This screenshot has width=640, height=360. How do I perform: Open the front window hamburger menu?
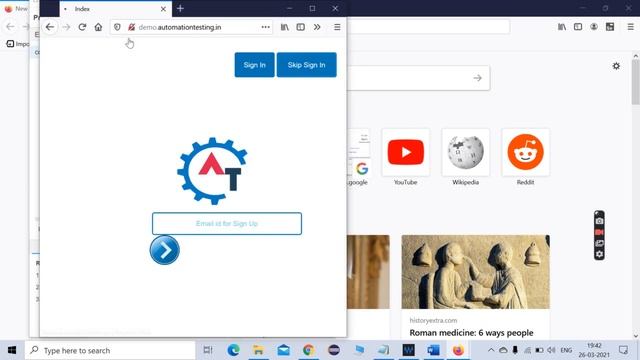pyautogui.click(x=337, y=27)
